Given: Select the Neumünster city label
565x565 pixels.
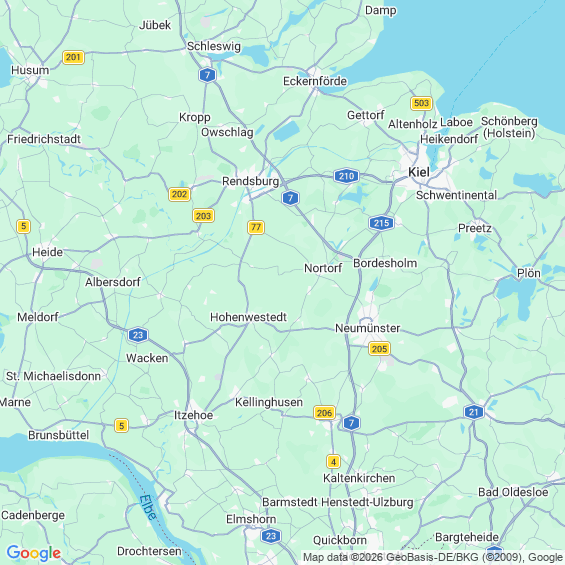Looking at the screenshot, I should [368, 328].
